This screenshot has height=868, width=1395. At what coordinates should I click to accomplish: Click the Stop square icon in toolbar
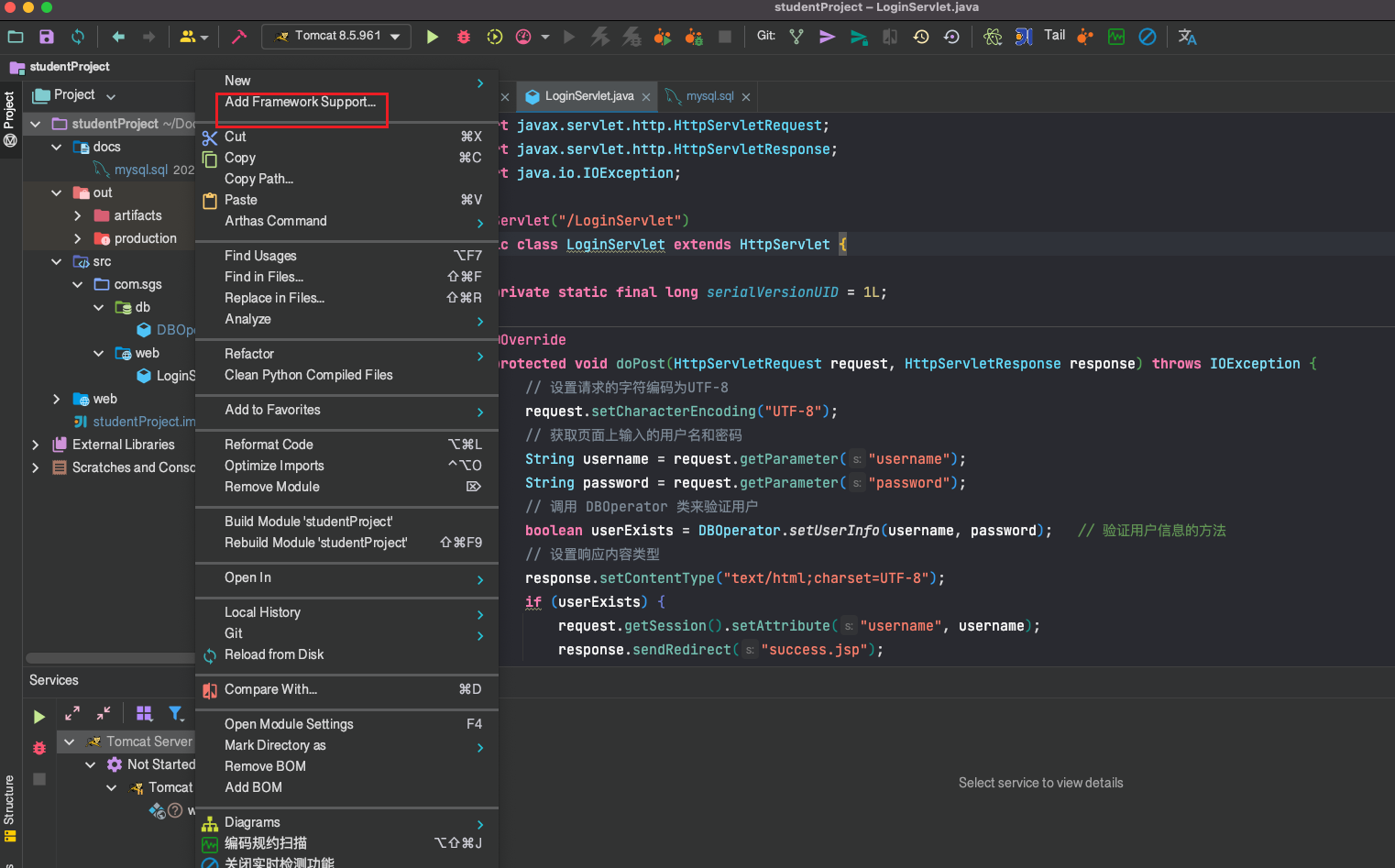725,37
